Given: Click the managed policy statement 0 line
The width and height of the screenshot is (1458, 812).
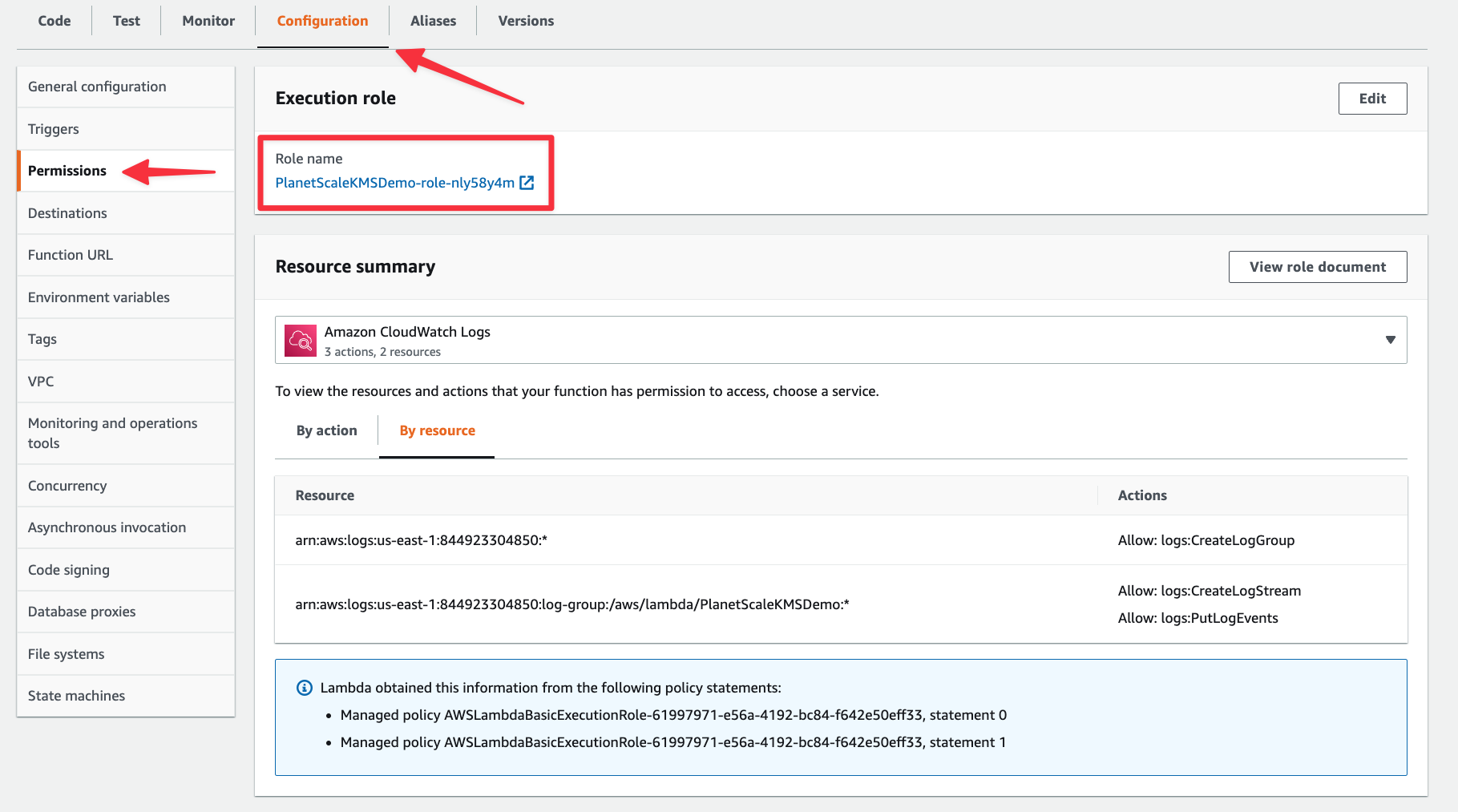Looking at the screenshot, I should (673, 715).
